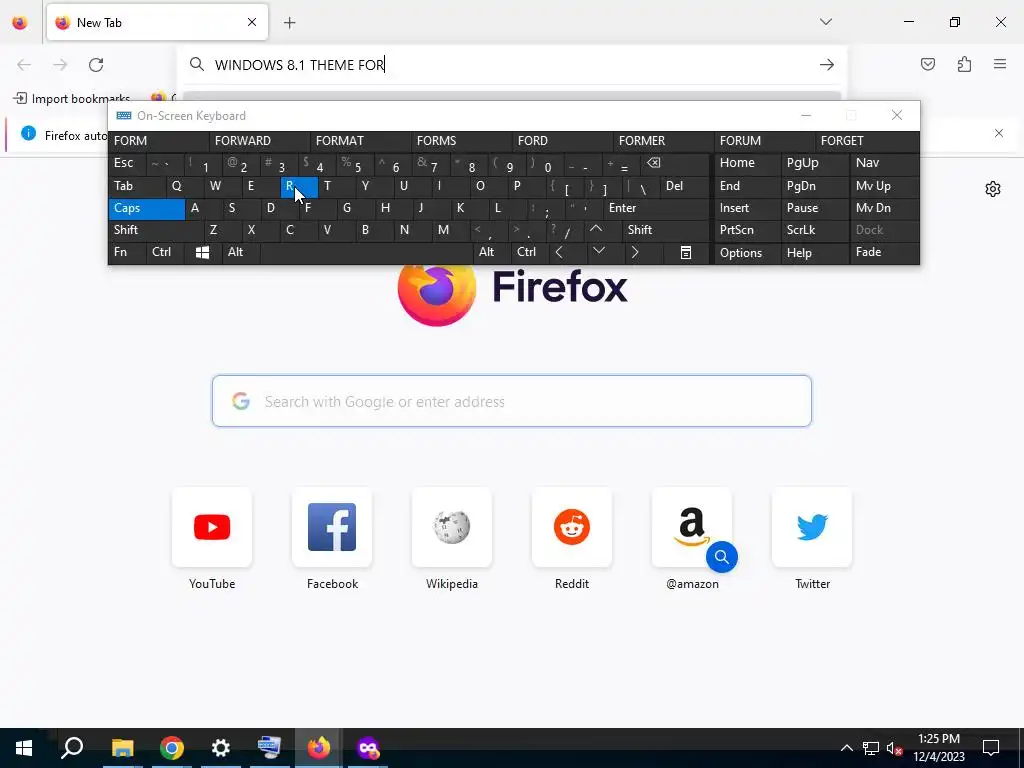Toggle the left Alt key
Viewport: 1024px width, 768px height.
click(241, 252)
